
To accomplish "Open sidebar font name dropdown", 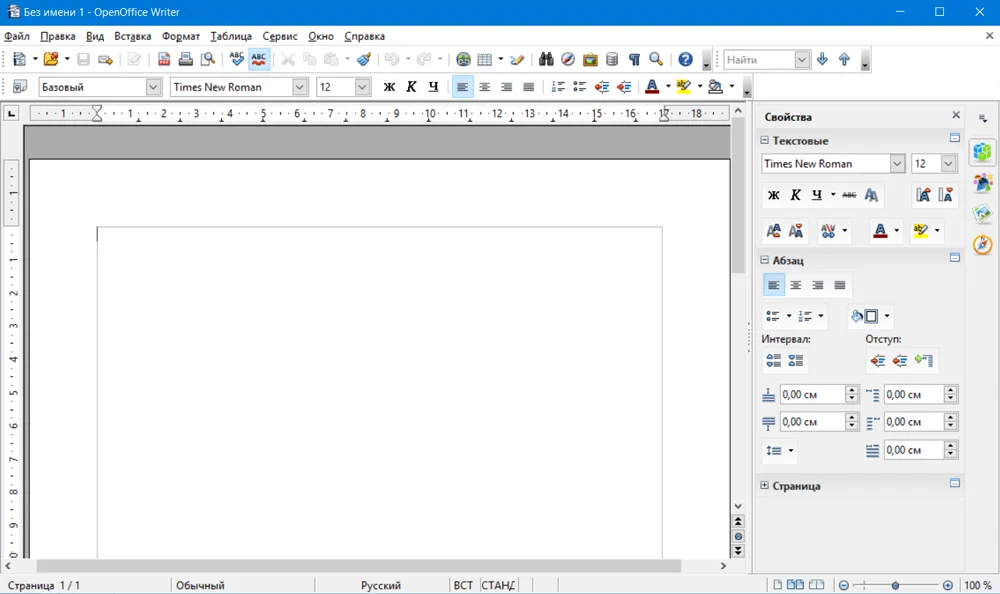I will tap(897, 164).
